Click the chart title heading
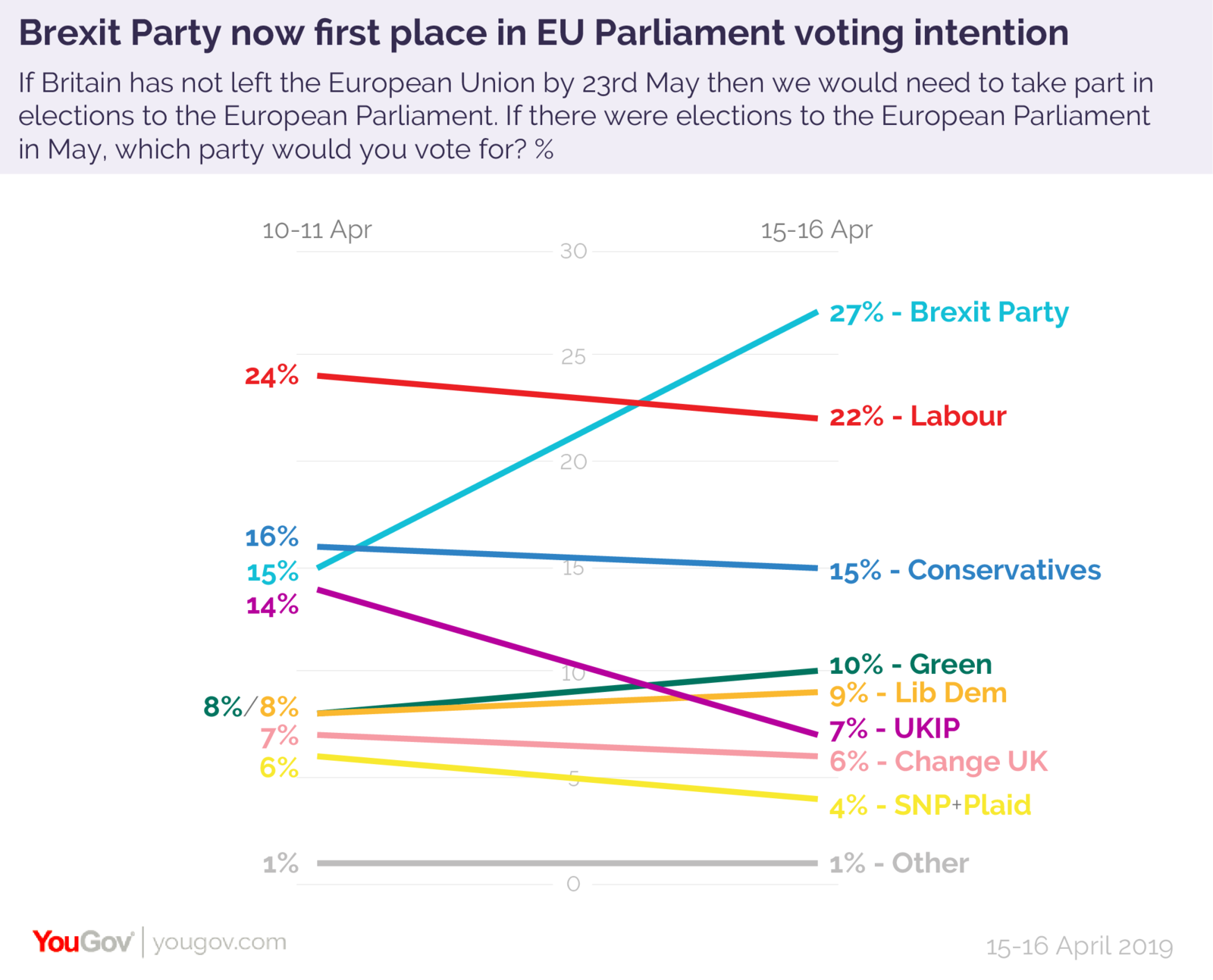1213x980 pixels. [x=544, y=33]
